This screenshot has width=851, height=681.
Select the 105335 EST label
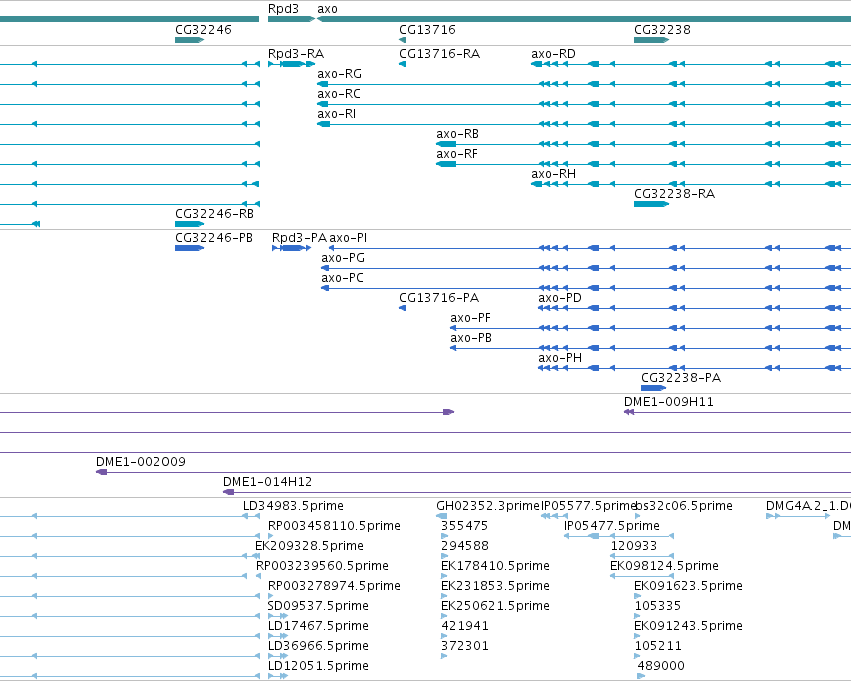[657, 606]
